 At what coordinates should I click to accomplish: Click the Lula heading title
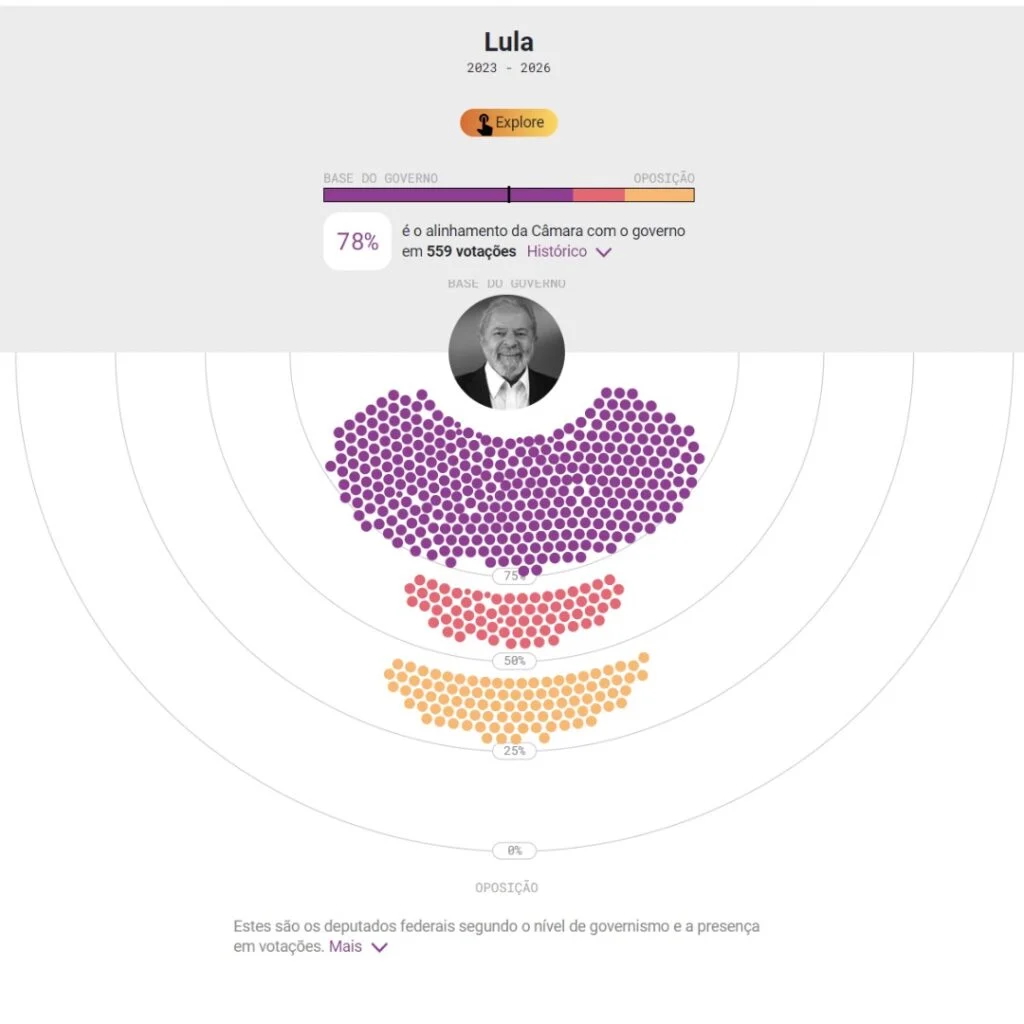click(508, 42)
